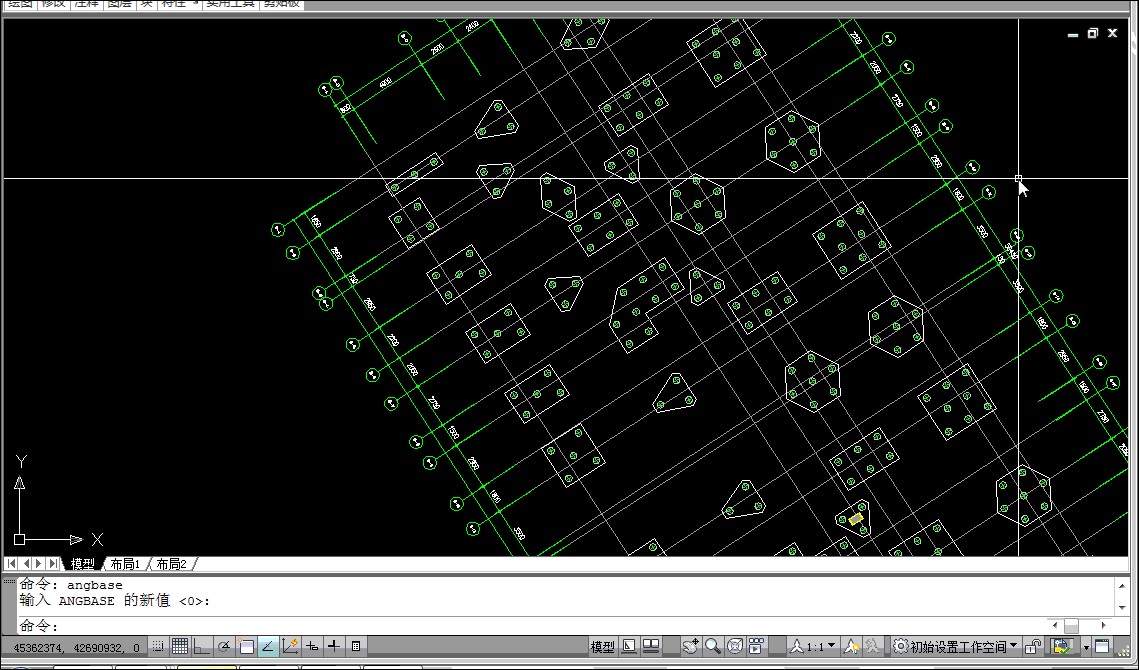Toggle Dynamic Input in status bar
Screen dimensions: 1139x670
coord(312,646)
